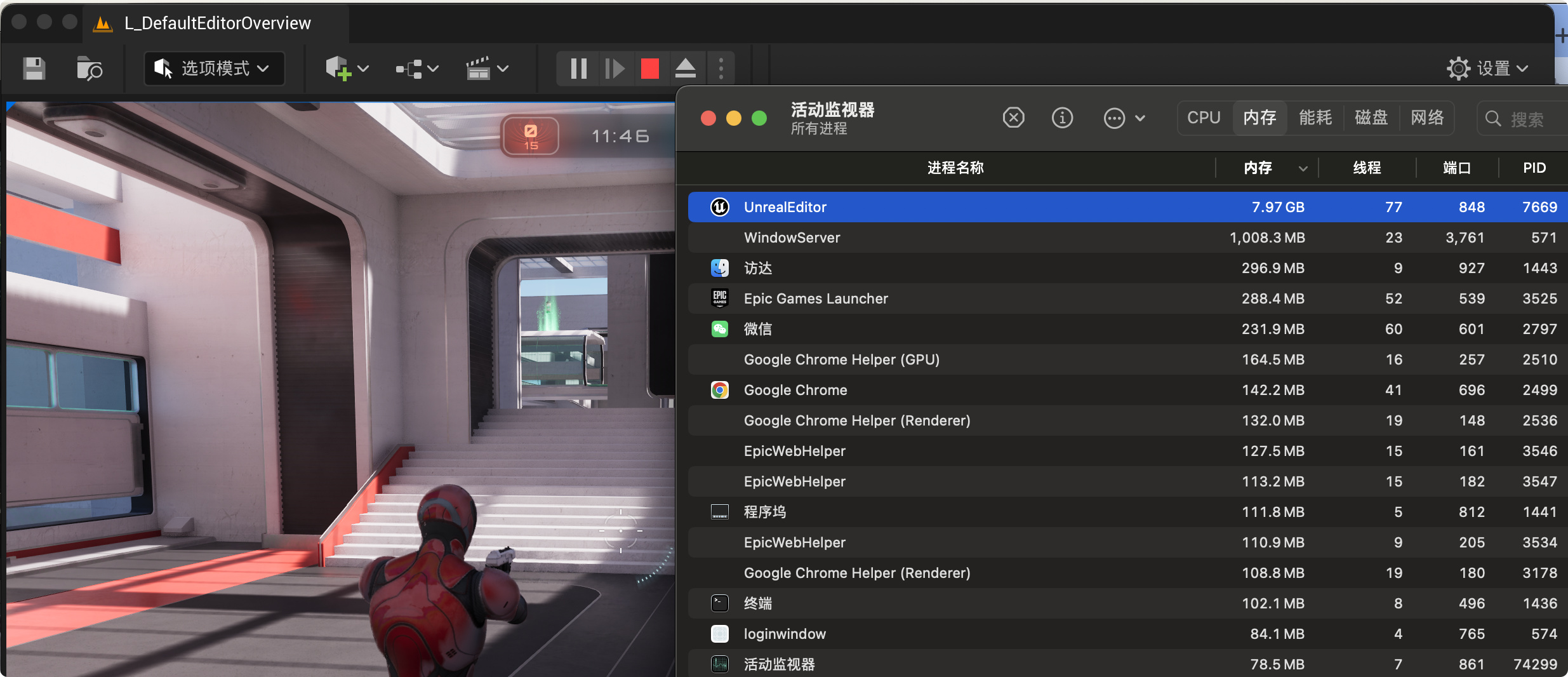Switch to the 能耗 tab
Image resolution: width=1568 pixels, height=677 pixels.
pos(1315,117)
